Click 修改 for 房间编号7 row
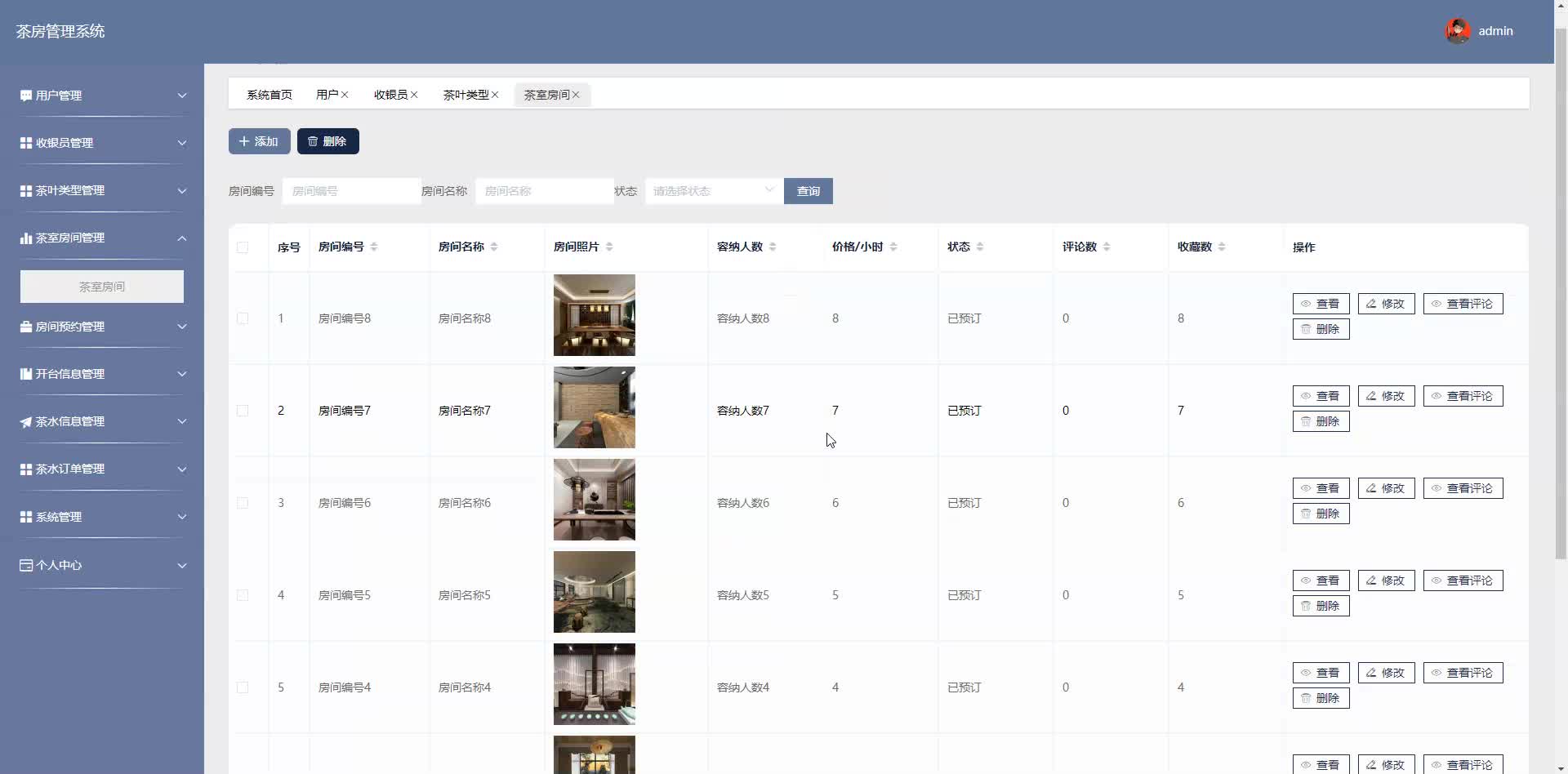This screenshot has width=1568, height=774. click(1386, 396)
